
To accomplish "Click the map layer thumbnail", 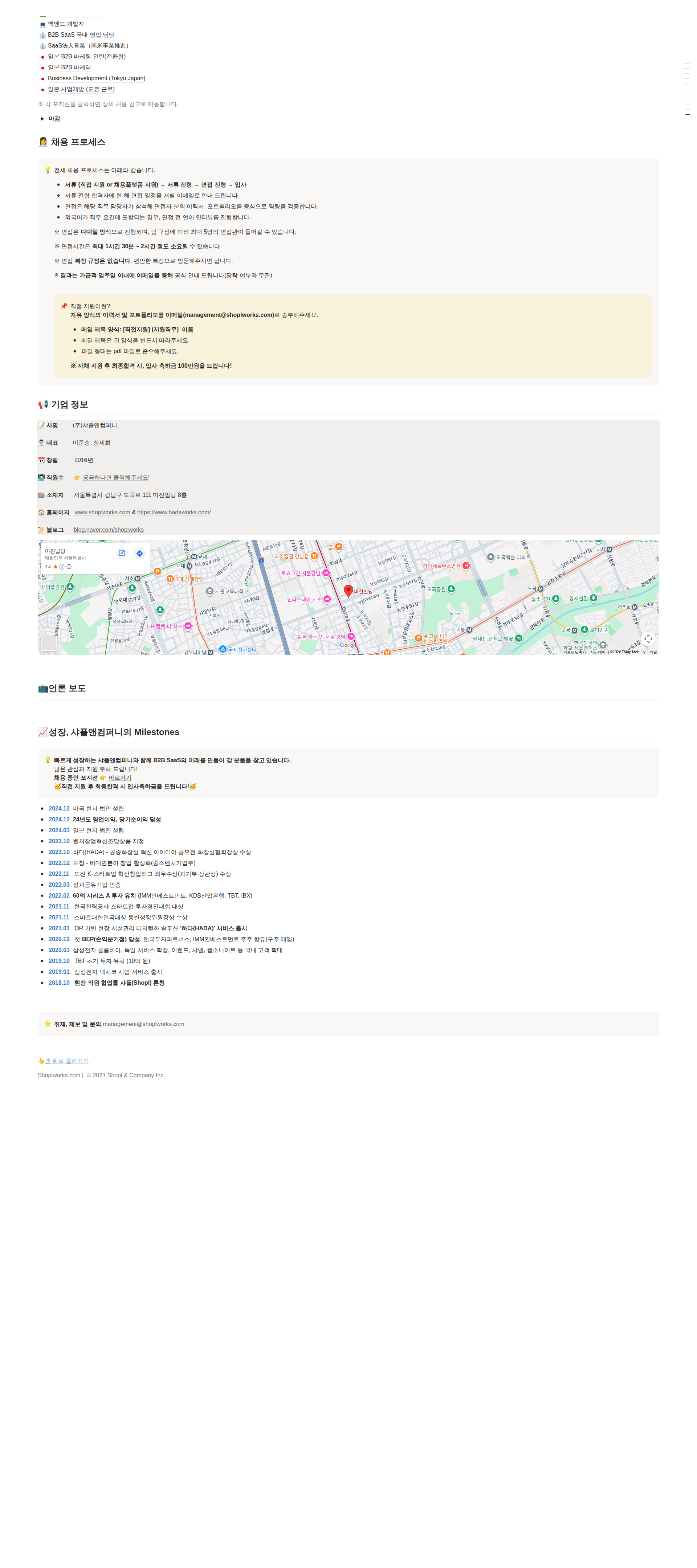I will pos(49,643).
